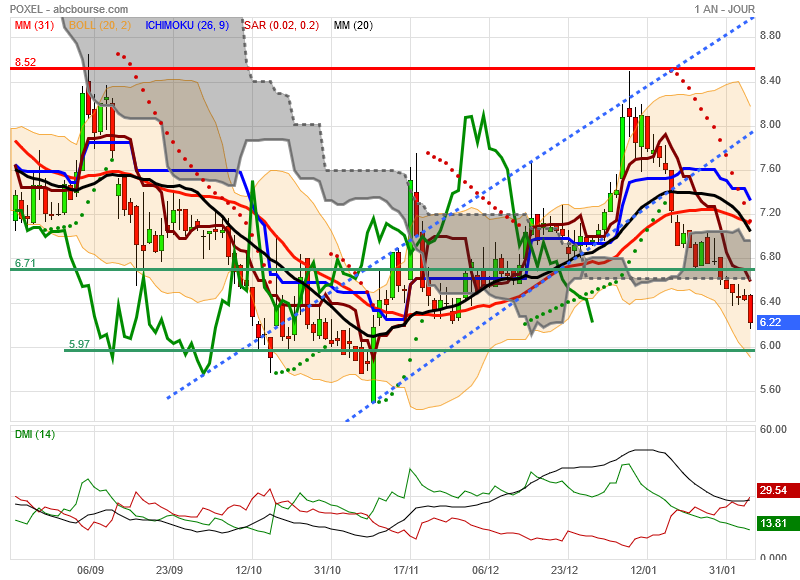800x580 pixels.
Task: Click the 8.40 price axis label
Action: (x=770, y=80)
